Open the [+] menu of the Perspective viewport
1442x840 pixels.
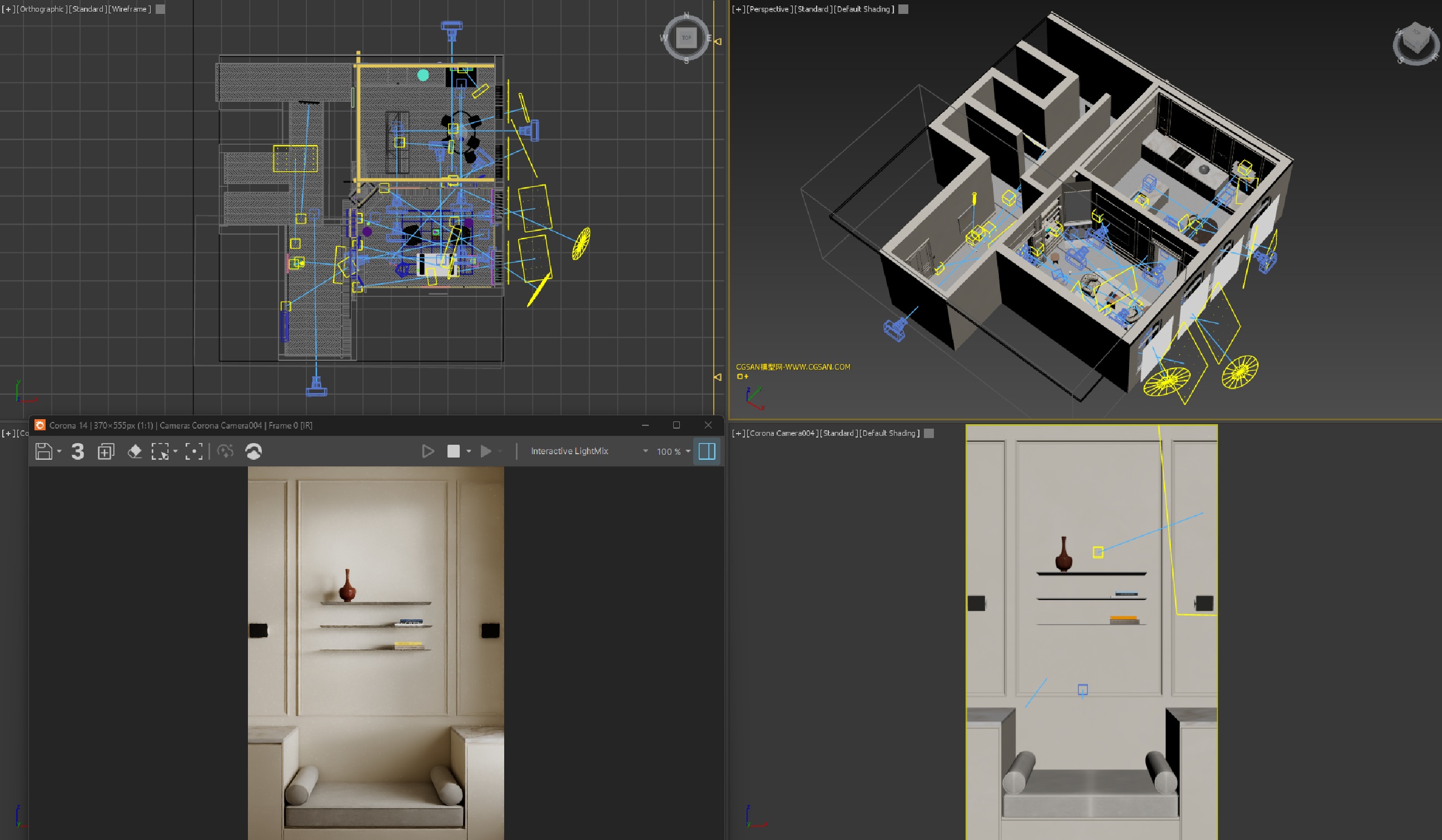point(738,9)
